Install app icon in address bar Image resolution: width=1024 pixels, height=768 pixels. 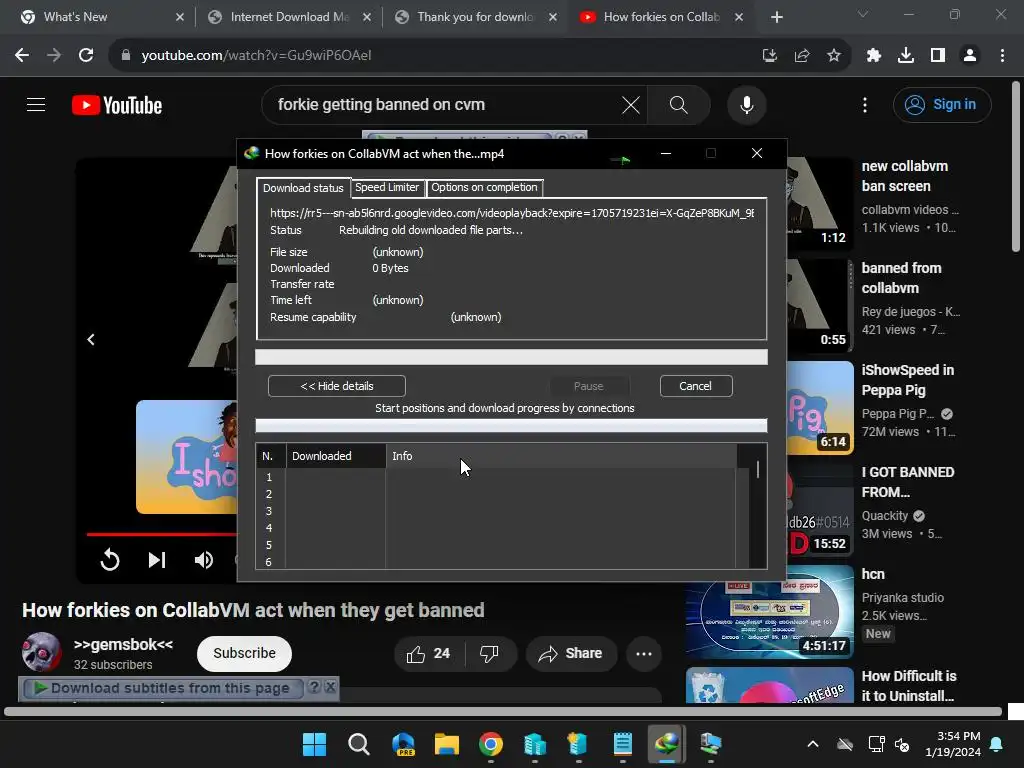pyautogui.click(x=769, y=56)
